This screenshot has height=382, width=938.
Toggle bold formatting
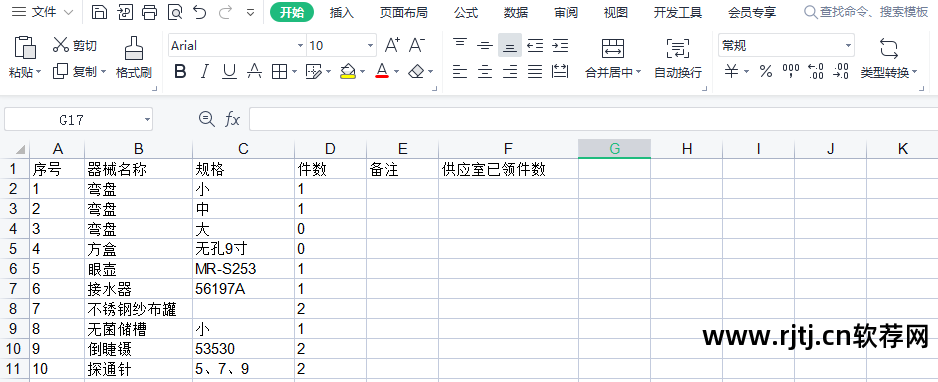180,72
